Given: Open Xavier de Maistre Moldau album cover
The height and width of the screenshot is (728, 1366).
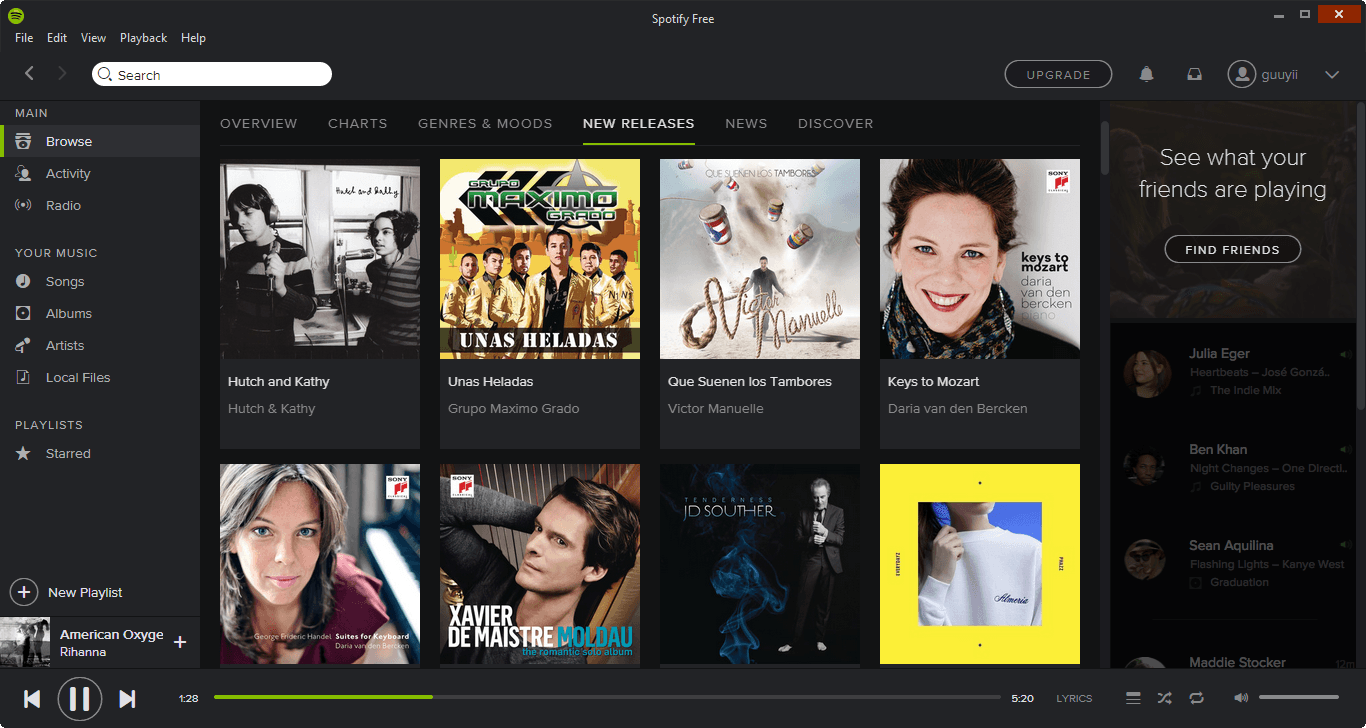Looking at the screenshot, I should (540, 564).
